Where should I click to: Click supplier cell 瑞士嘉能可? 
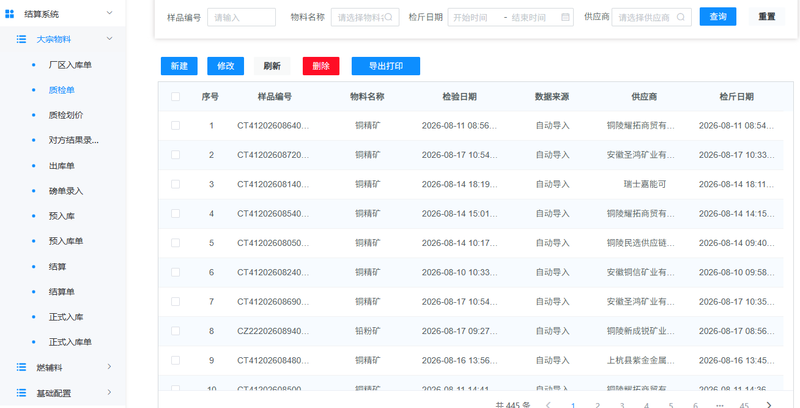[644, 184]
